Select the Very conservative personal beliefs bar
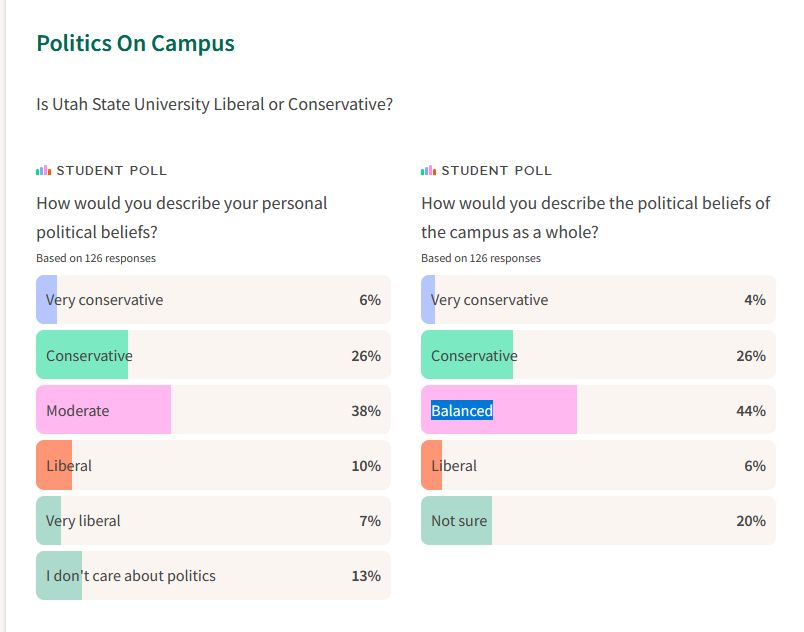The width and height of the screenshot is (804, 632). 213,300
